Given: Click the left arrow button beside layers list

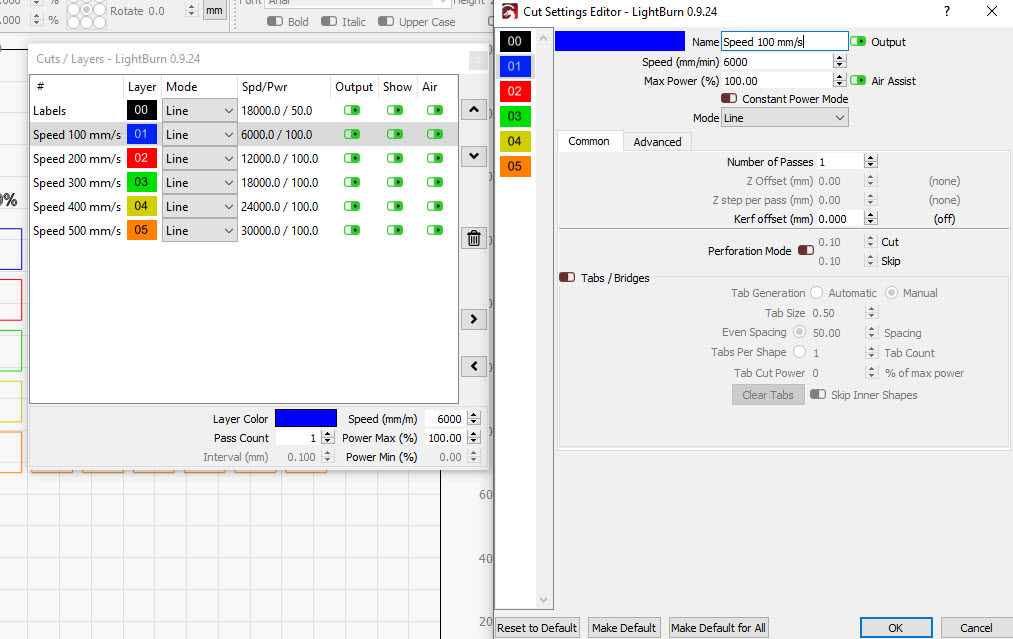Looking at the screenshot, I should tap(474, 366).
